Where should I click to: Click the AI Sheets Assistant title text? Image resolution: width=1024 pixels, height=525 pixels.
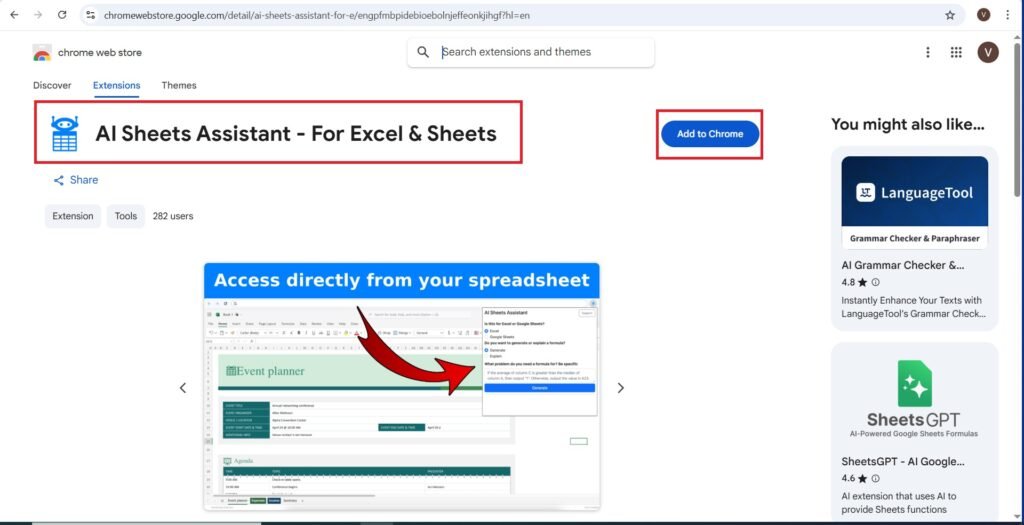[x=296, y=133]
